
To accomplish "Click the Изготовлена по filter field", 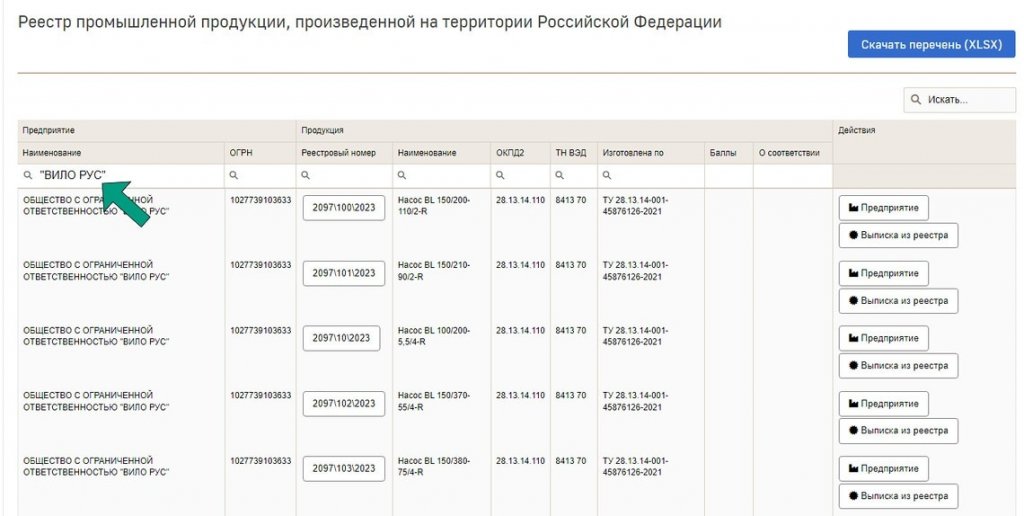I will [x=651, y=176].
